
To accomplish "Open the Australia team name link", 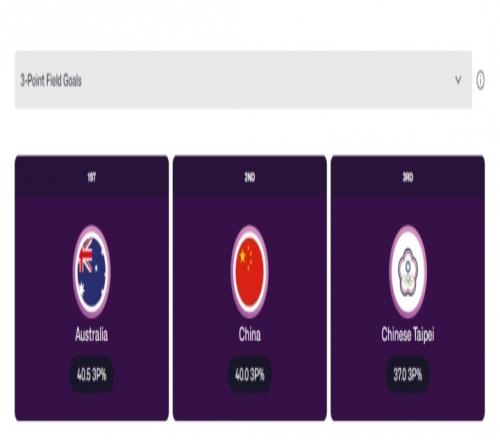I will [92, 334].
